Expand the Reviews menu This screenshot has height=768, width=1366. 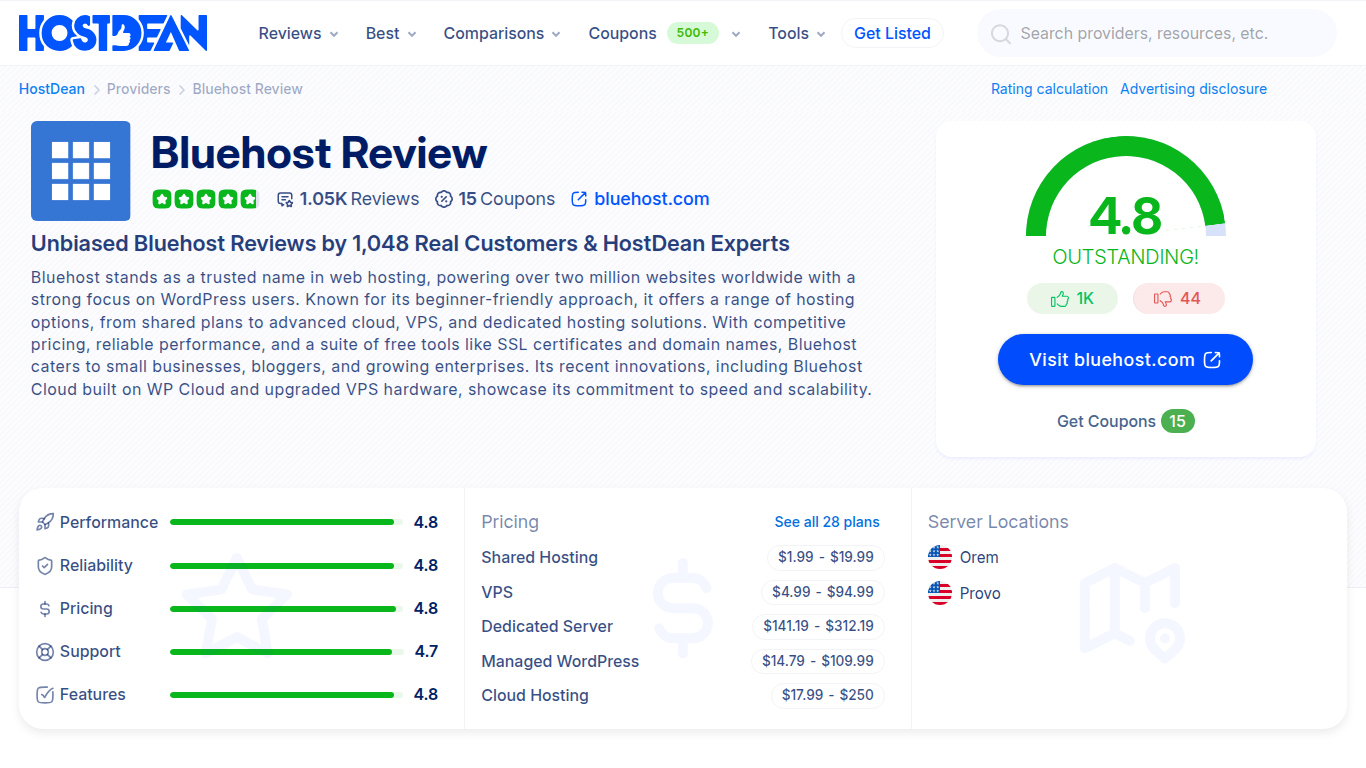pos(298,33)
